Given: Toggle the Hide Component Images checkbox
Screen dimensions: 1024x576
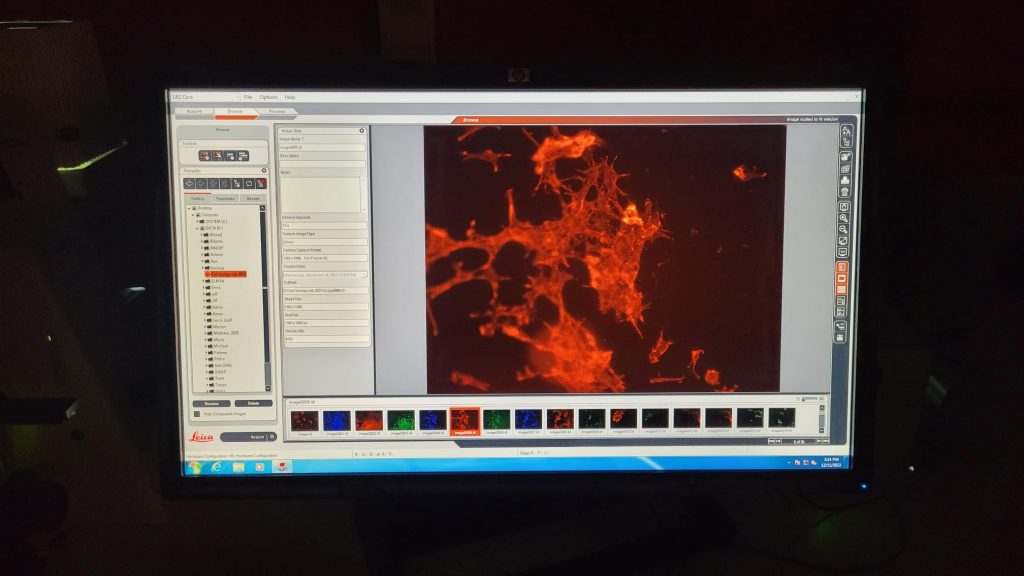Looking at the screenshot, I should (197, 414).
